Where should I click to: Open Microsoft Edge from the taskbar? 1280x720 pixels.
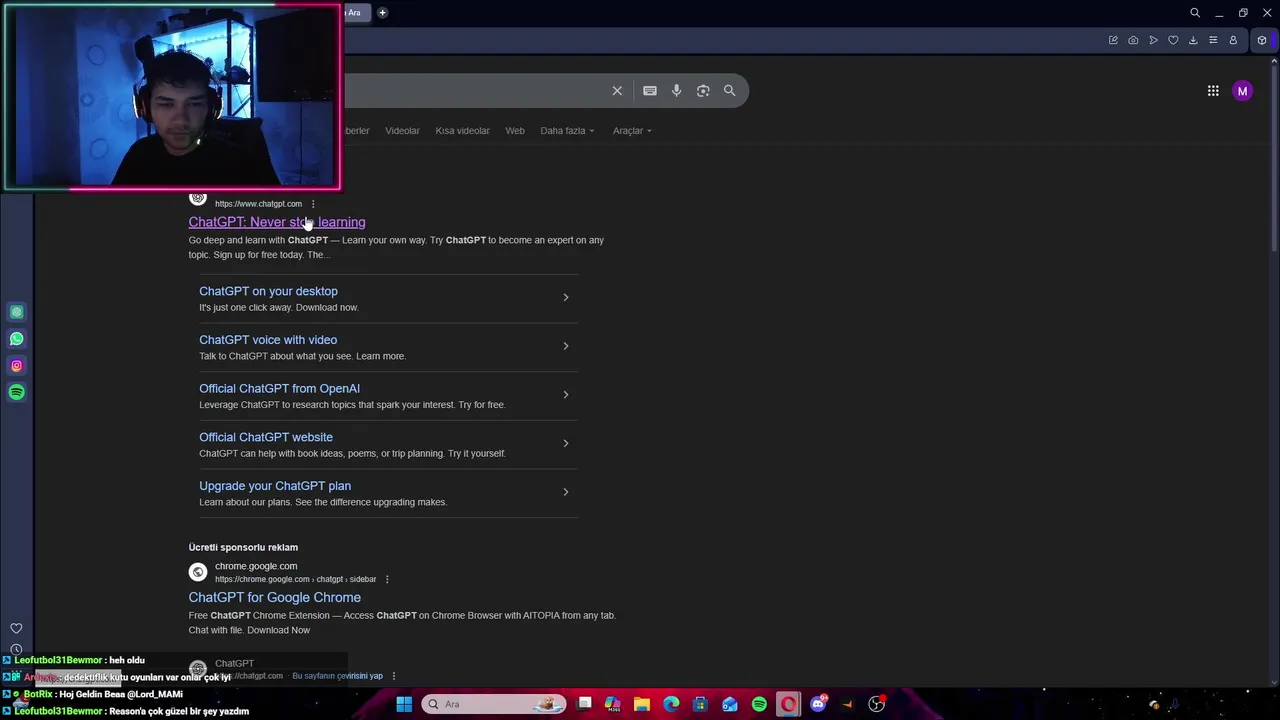coord(671,704)
